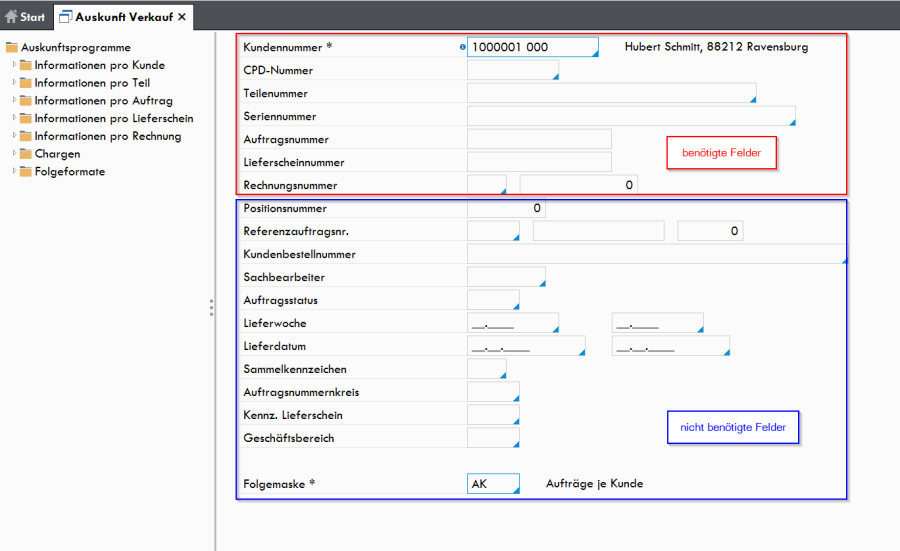Click the last Referenzauftragsnr. field showing 0
This screenshot has width=900, height=551.
[x=710, y=231]
